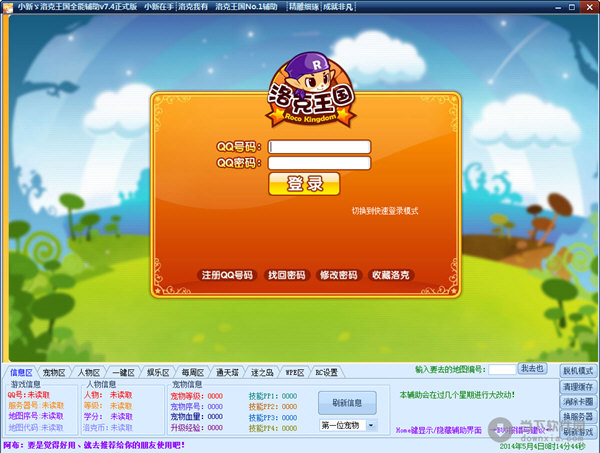The image size is (600, 453).
Task: Switch to the WPE区 tab
Action: coord(295,372)
